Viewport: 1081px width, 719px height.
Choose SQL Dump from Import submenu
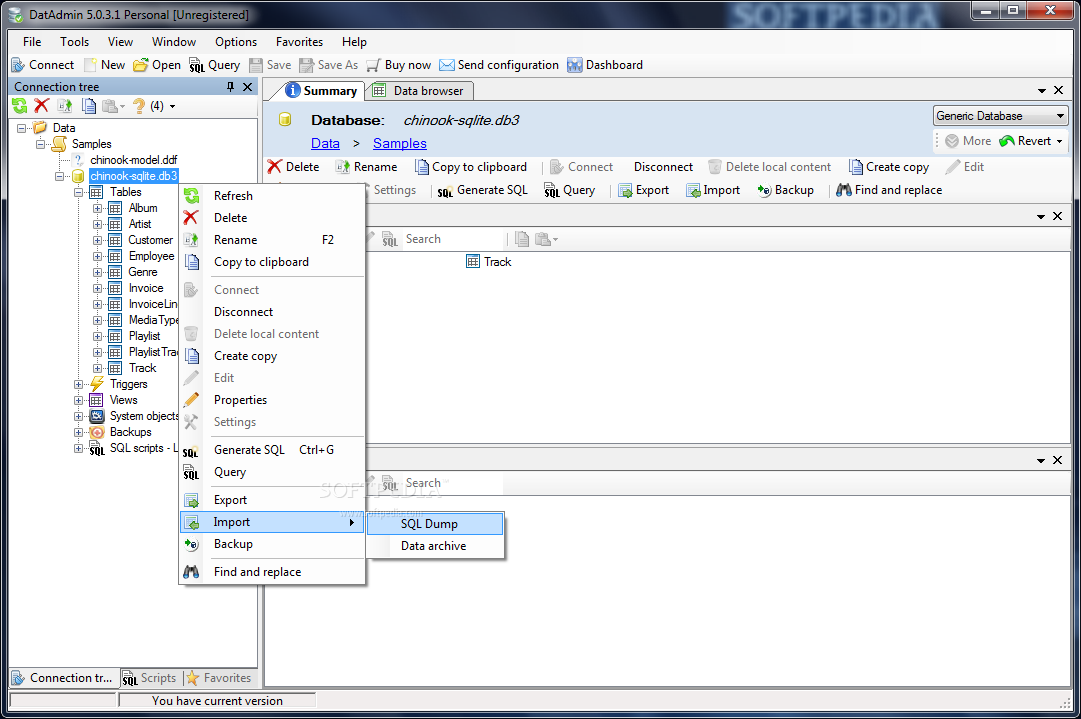tap(435, 524)
